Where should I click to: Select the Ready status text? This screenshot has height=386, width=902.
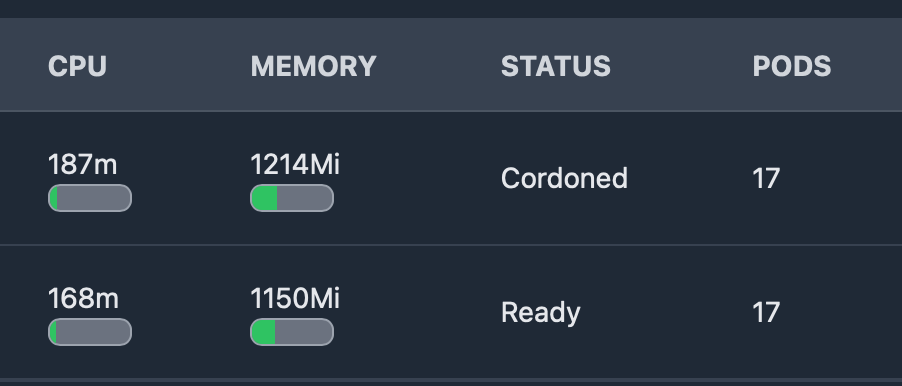(x=541, y=312)
